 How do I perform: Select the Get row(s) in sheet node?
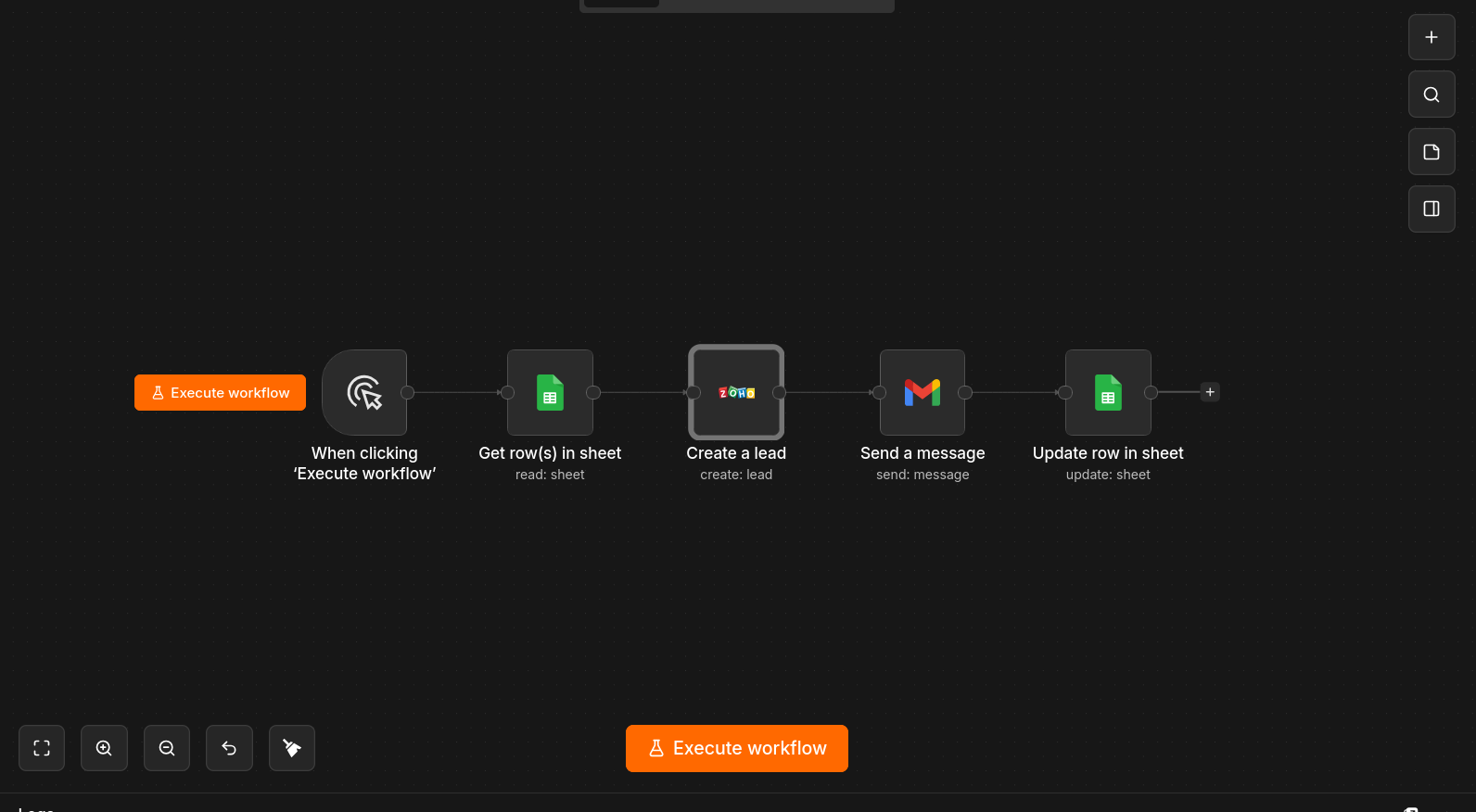[x=550, y=392]
